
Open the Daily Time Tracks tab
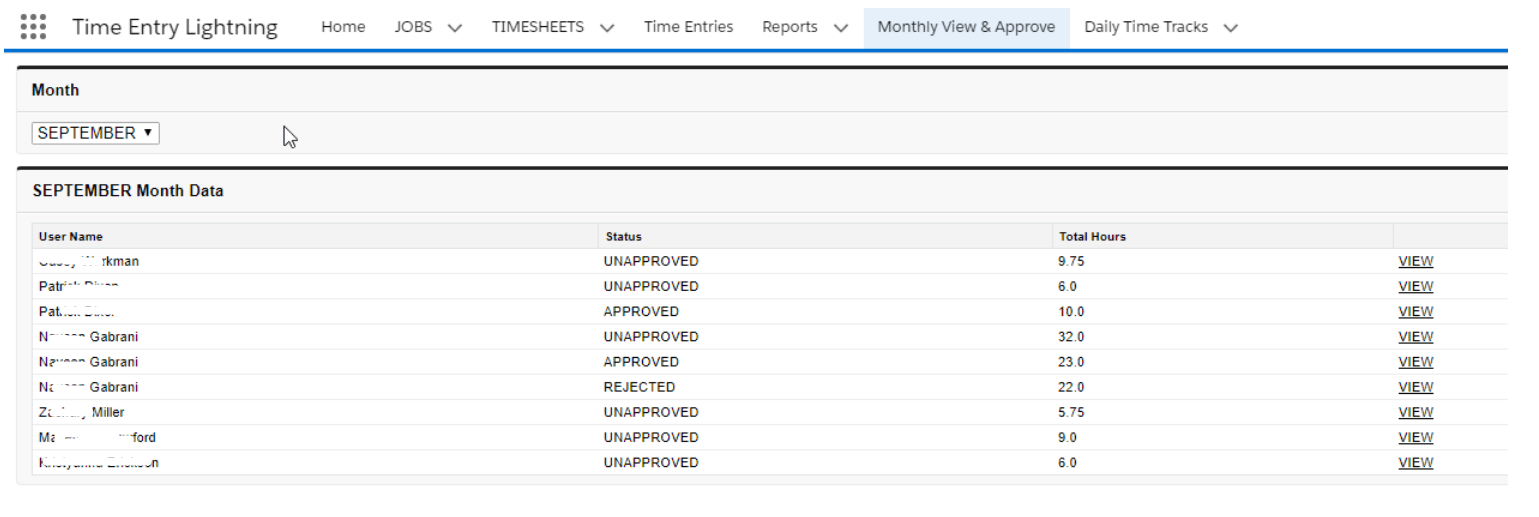1146,27
